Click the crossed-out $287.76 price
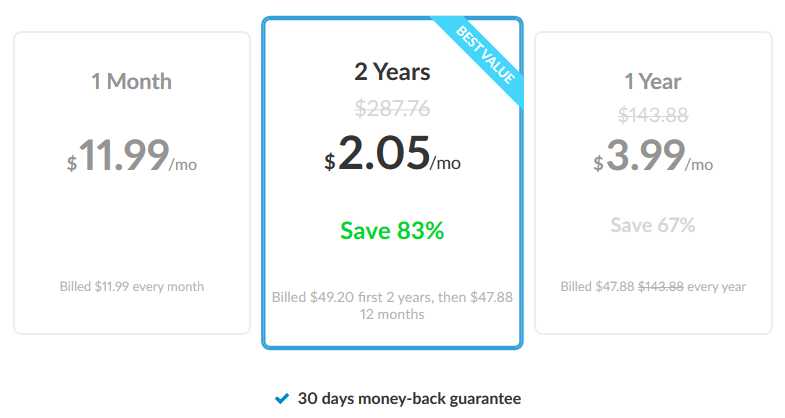Viewport: 785px width, 418px height. coord(392,108)
